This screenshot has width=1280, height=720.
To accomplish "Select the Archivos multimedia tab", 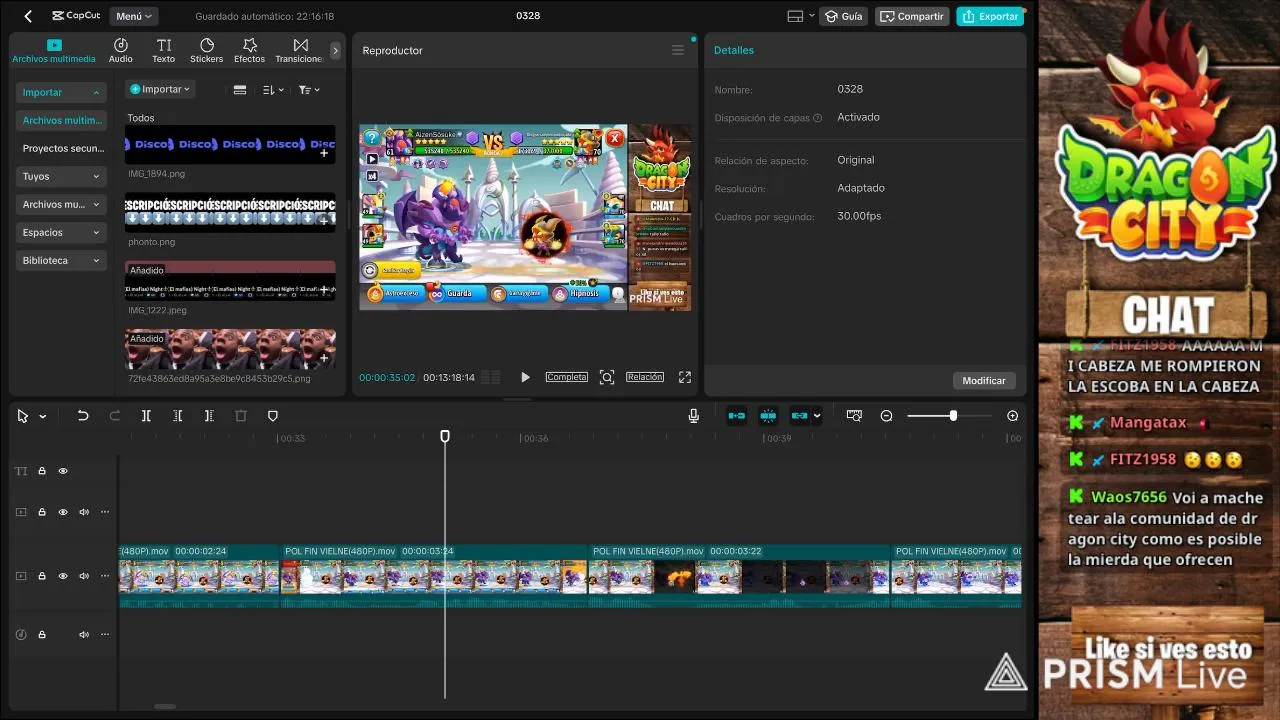I will (x=54, y=51).
